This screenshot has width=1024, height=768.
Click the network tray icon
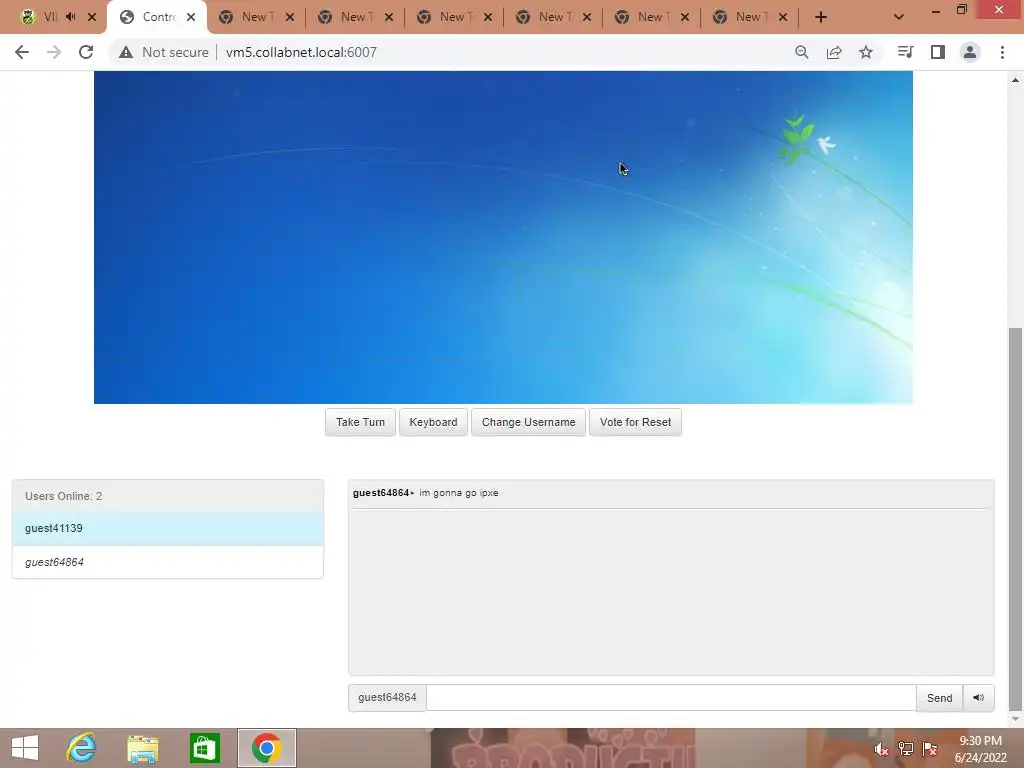pos(906,749)
